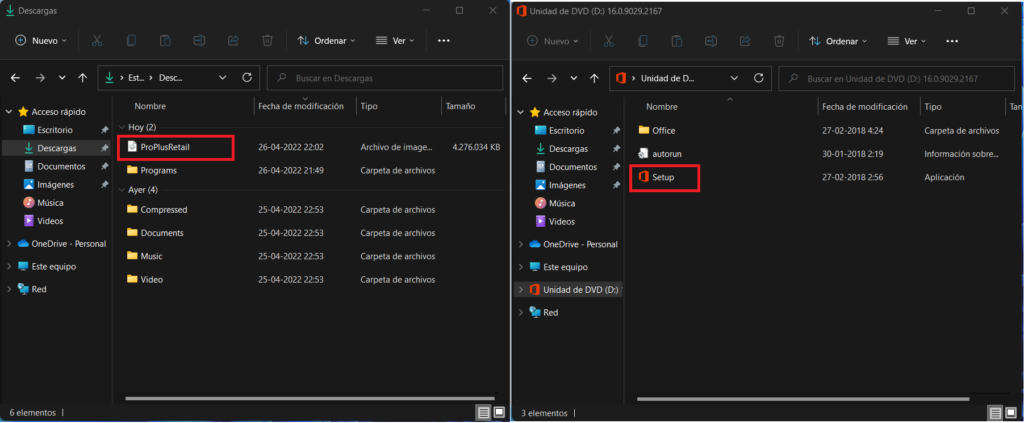Open the Nuevo menu in Descargas window
The height and width of the screenshot is (423, 1024).
(x=41, y=40)
